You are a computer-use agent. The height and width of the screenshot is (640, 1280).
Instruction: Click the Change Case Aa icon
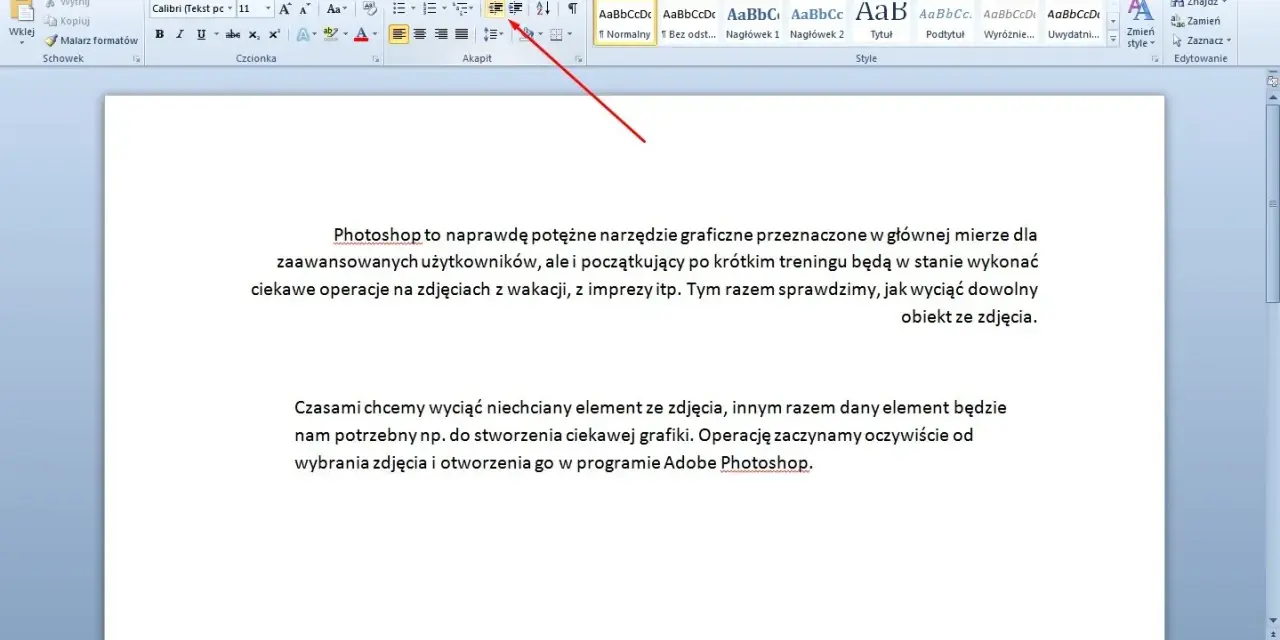coord(335,8)
